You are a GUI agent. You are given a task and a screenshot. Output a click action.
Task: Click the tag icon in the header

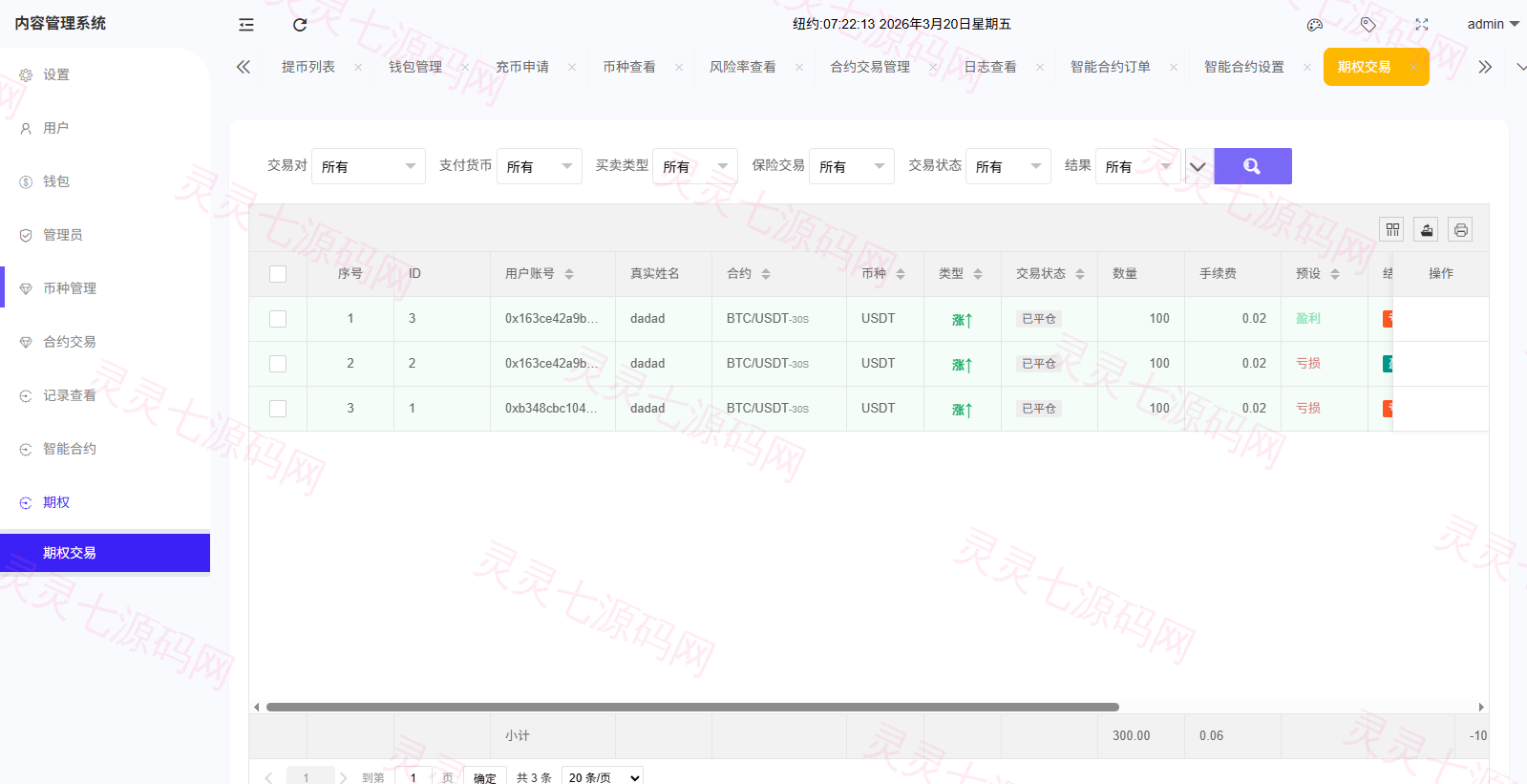click(x=1368, y=25)
